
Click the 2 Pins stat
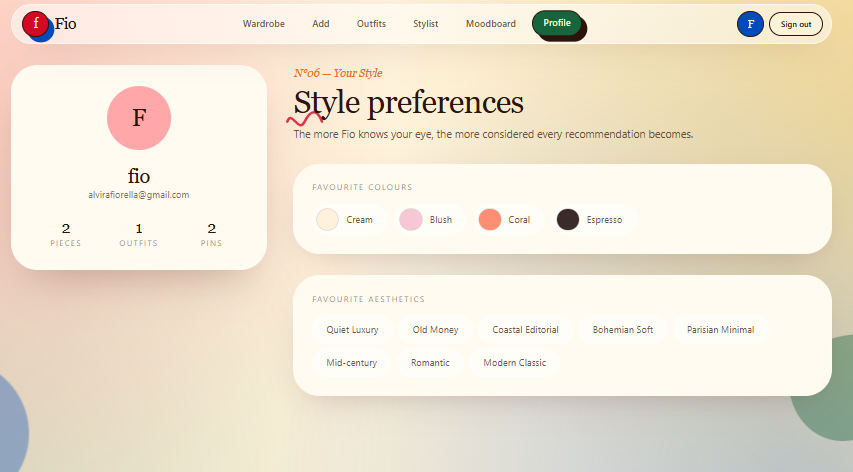[211, 235]
